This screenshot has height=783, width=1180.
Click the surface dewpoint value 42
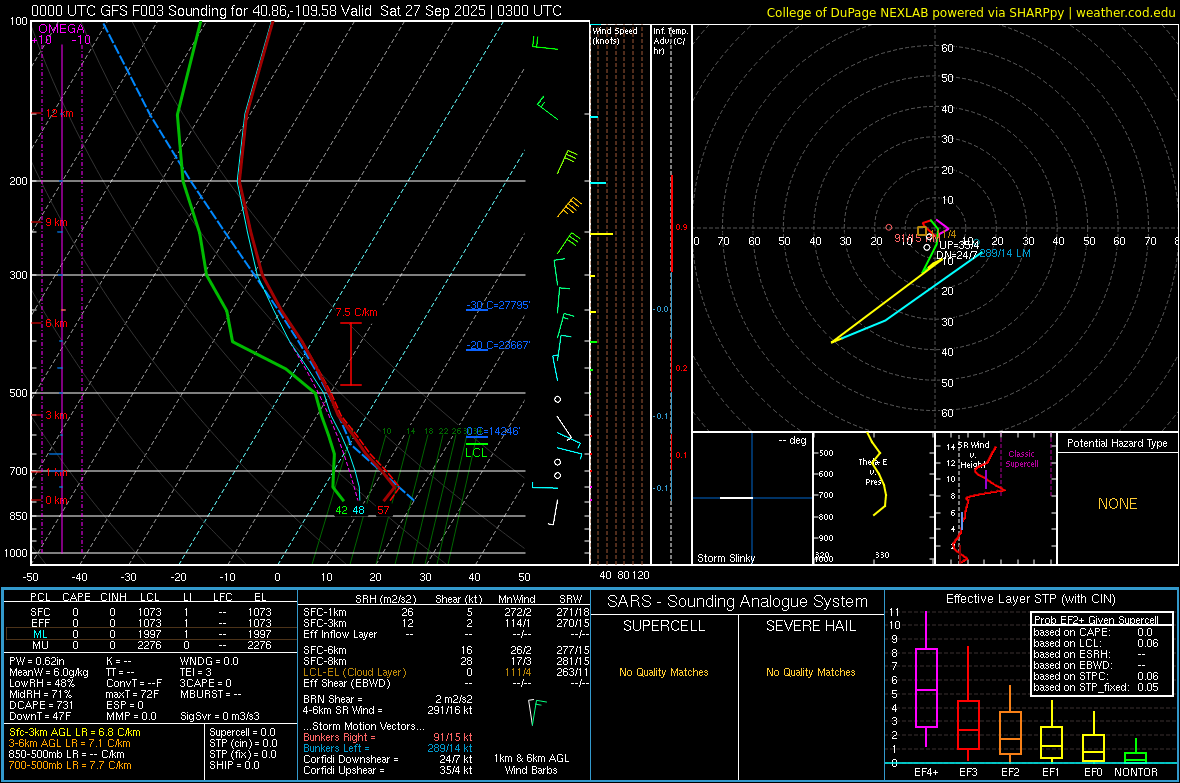click(342, 510)
